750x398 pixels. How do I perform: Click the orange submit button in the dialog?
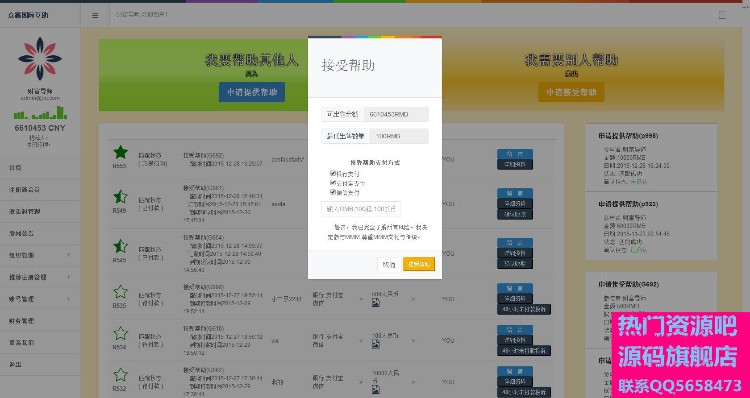[419, 264]
